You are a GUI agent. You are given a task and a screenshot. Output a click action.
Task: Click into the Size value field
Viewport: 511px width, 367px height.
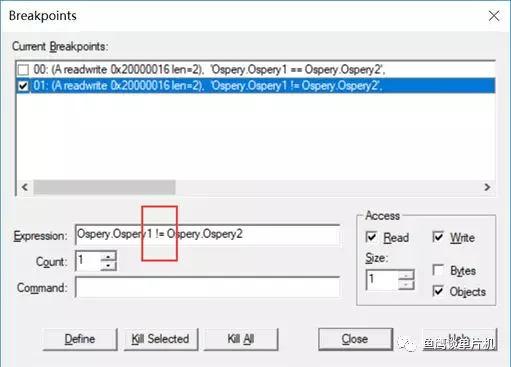pos(382,280)
